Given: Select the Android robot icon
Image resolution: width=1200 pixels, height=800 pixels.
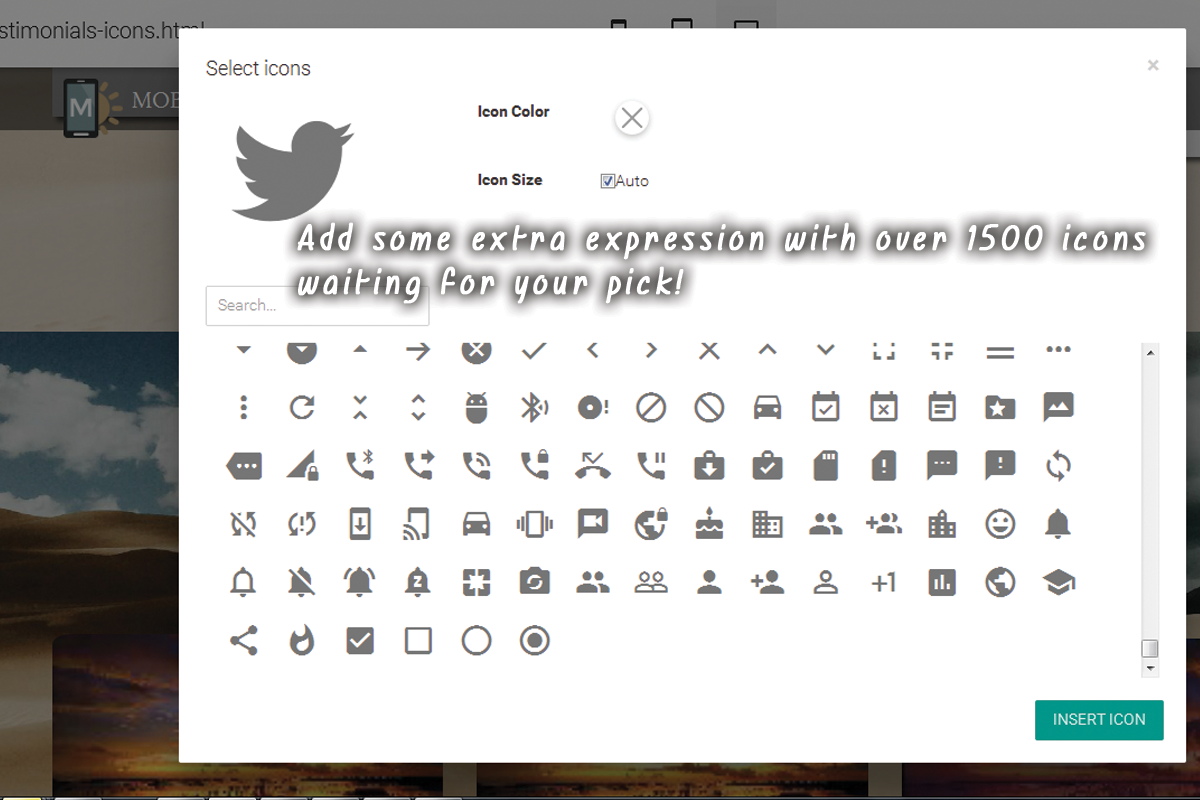Looking at the screenshot, I should [x=476, y=407].
